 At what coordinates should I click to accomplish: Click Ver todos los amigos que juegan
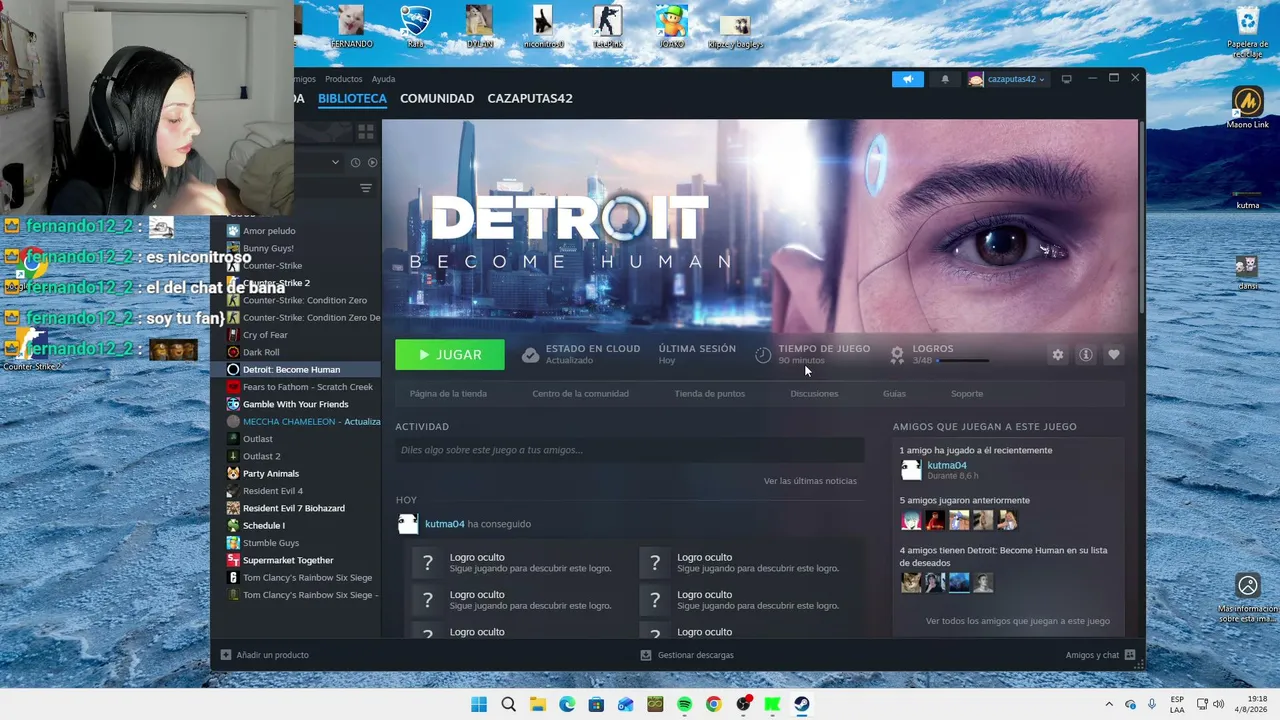(x=1017, y=621)
